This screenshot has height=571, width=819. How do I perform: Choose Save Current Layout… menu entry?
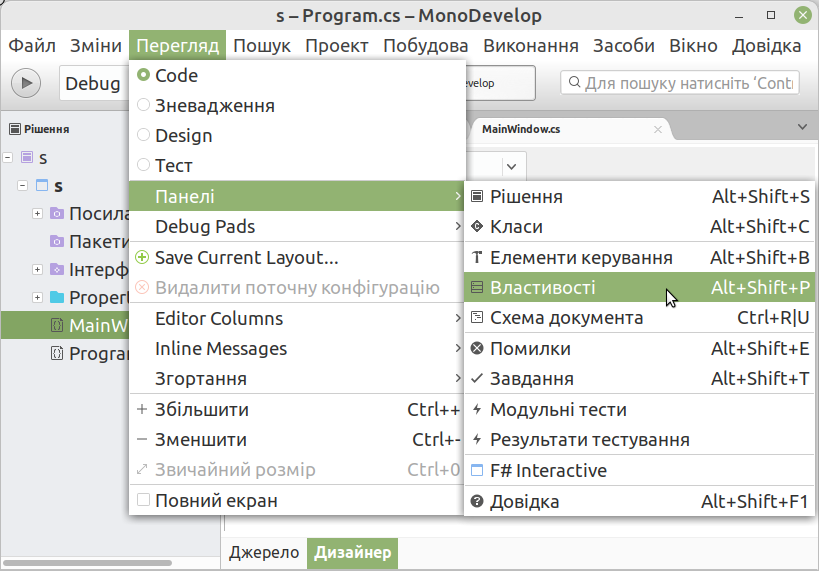(x=297, y=257)
